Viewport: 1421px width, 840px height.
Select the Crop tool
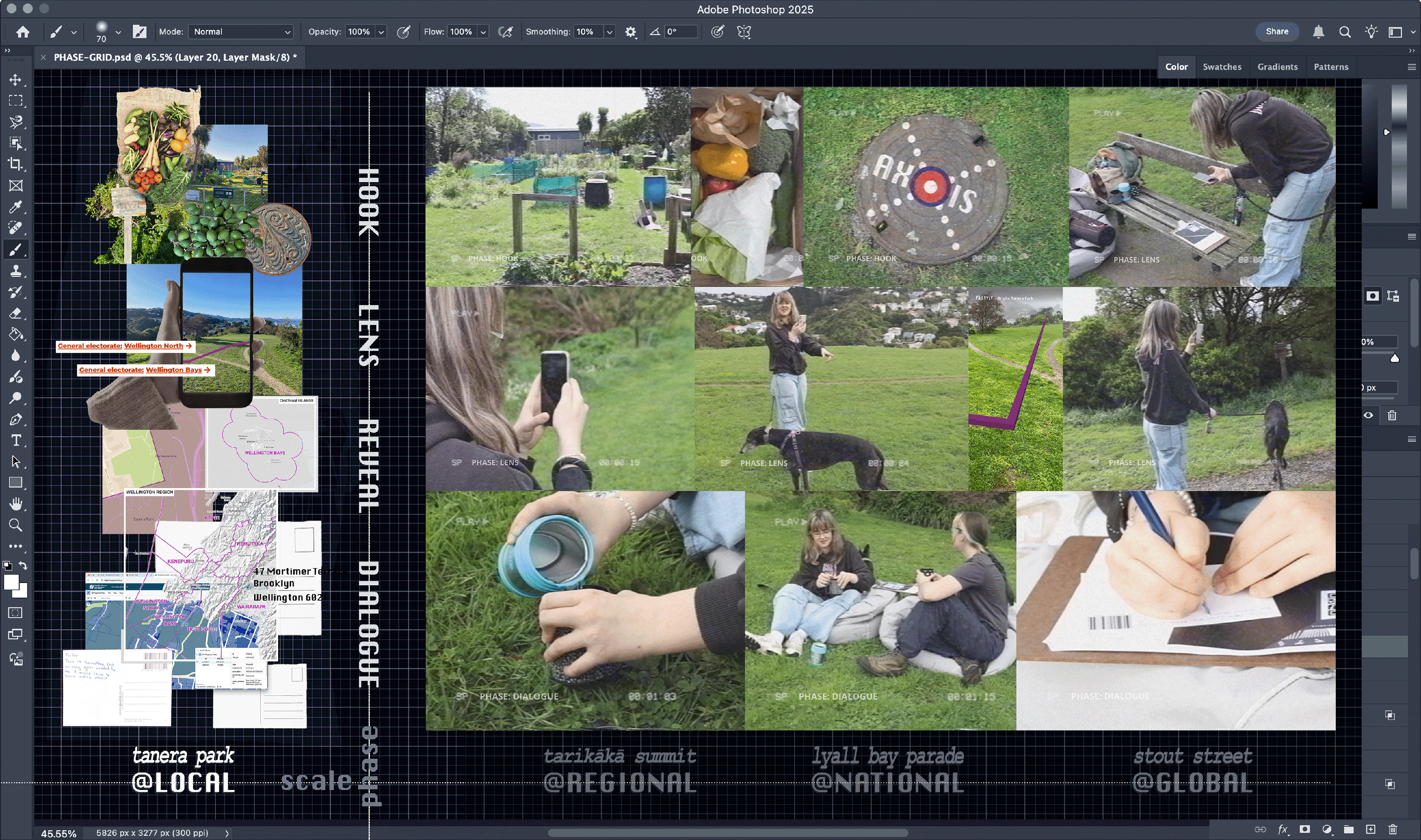(15, 164)
